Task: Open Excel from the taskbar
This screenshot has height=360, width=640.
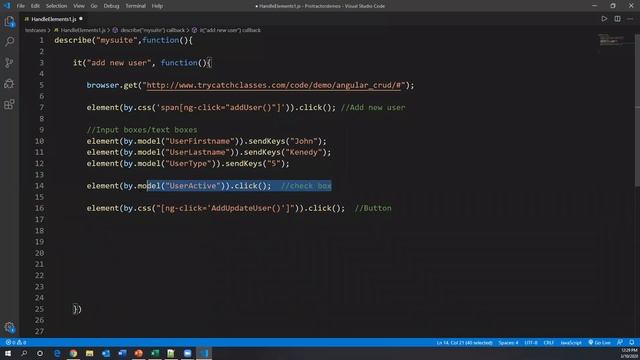Action: tap(155, 353)
